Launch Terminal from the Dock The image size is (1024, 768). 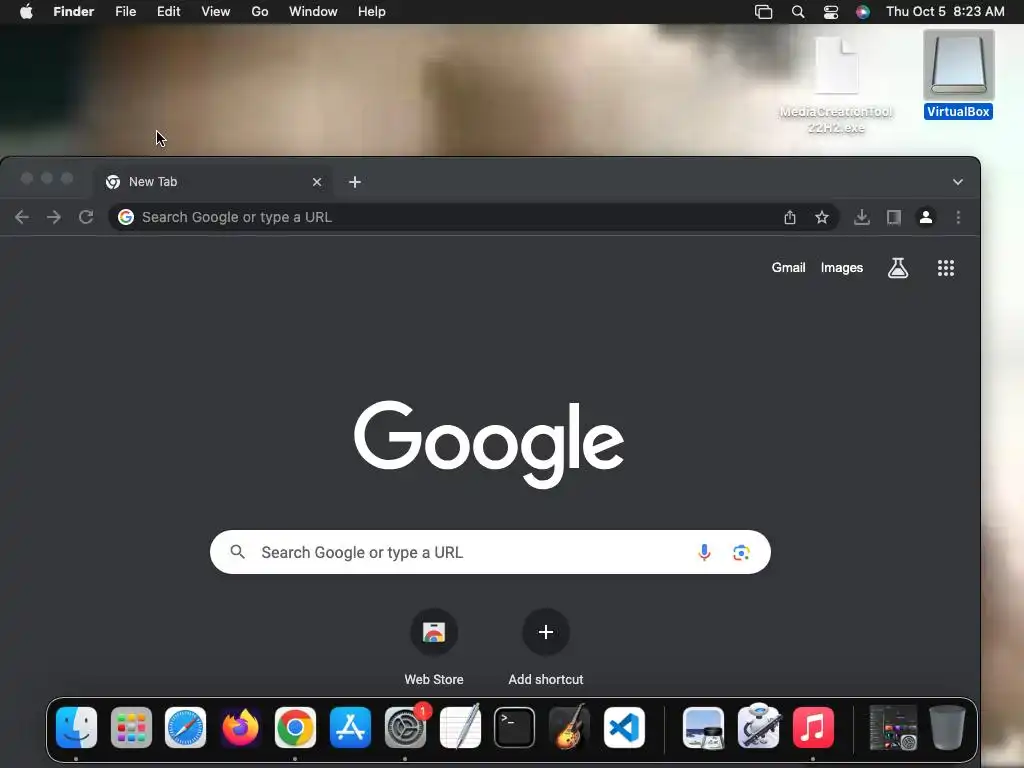coord(515,728)
